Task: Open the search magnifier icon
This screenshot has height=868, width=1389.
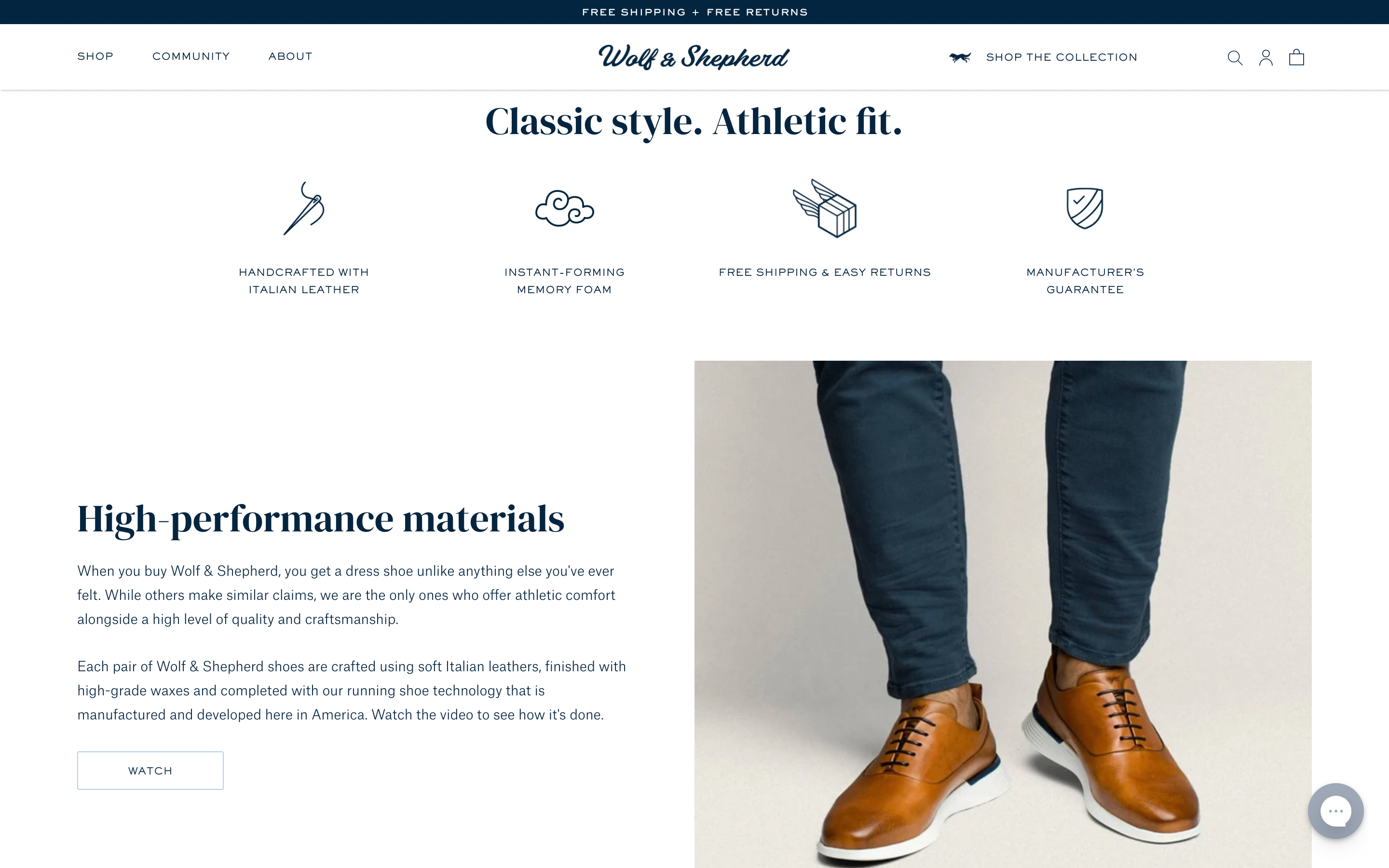Action: (1235, 57)
